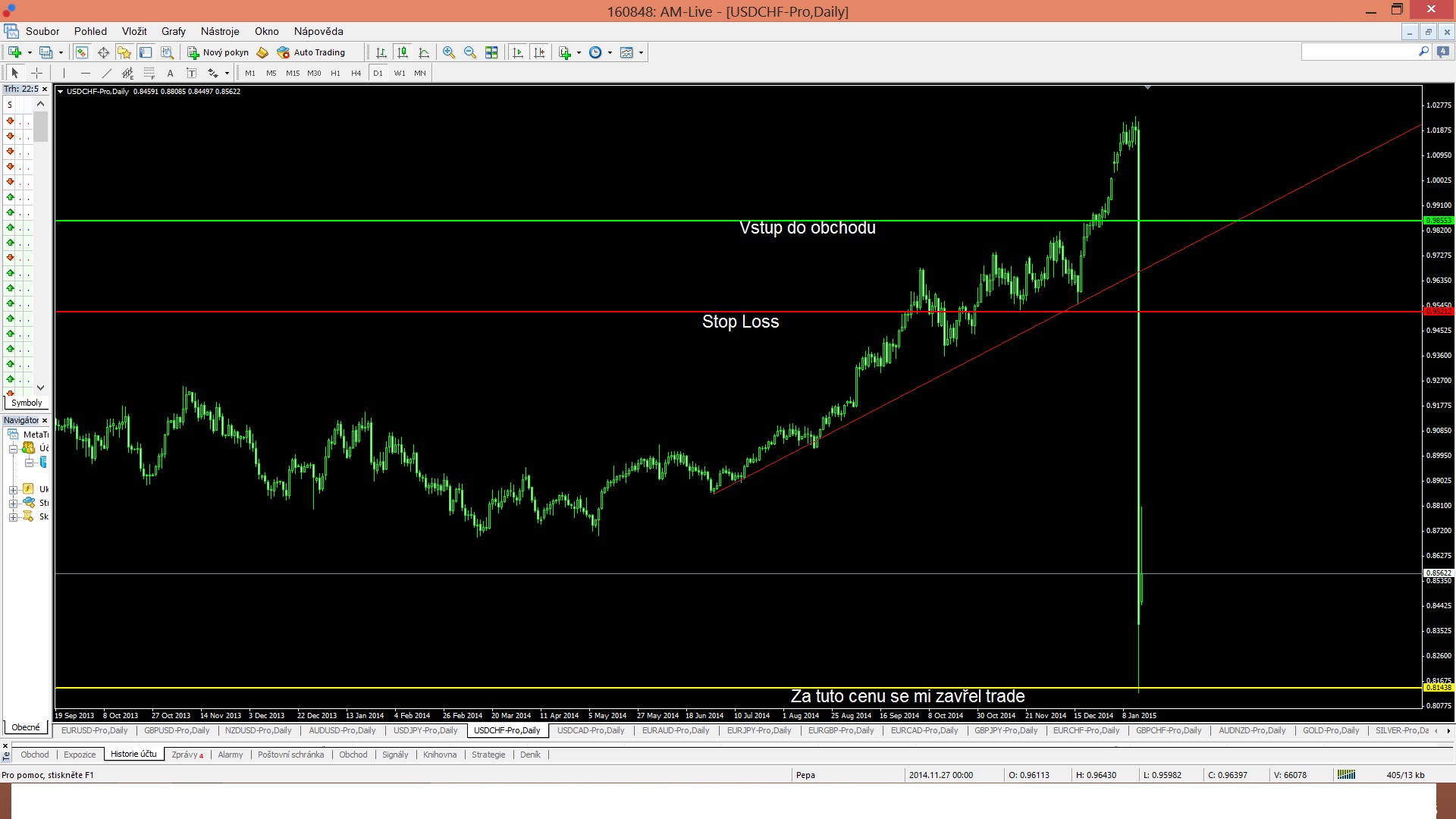Switch timeframe to M5
The width and height of the screenshot is (1456, 819).
pos(271,73)
